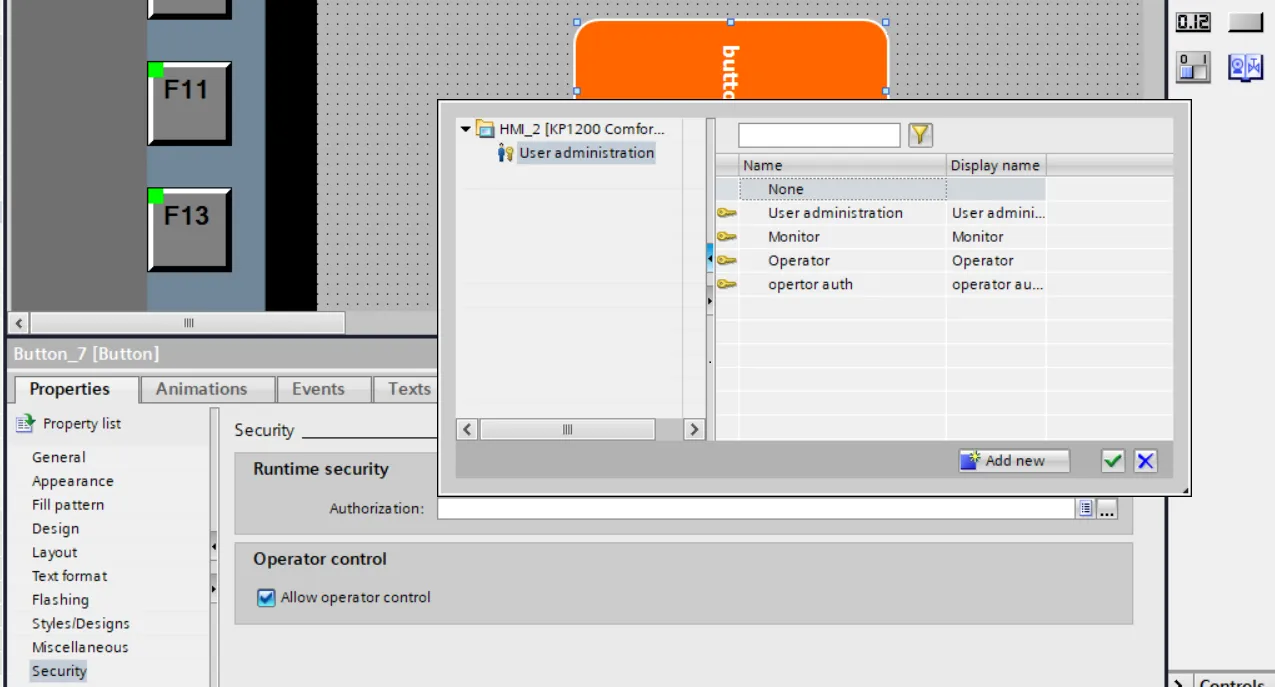This screenshot has height=687, width=1275.
Task: Click the Display name column header
Action: [996, 165]
